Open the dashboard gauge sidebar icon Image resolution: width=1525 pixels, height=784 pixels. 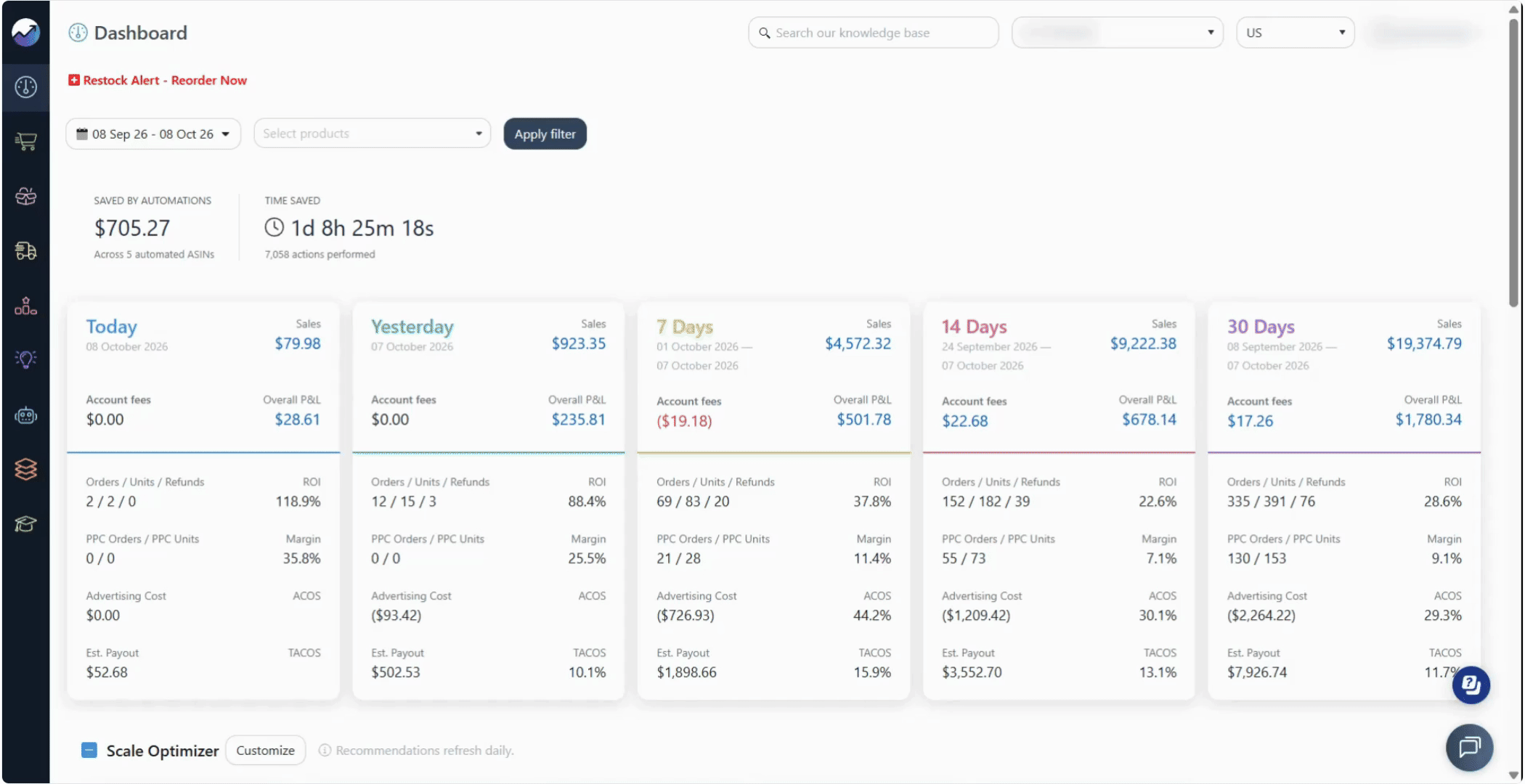25,87
